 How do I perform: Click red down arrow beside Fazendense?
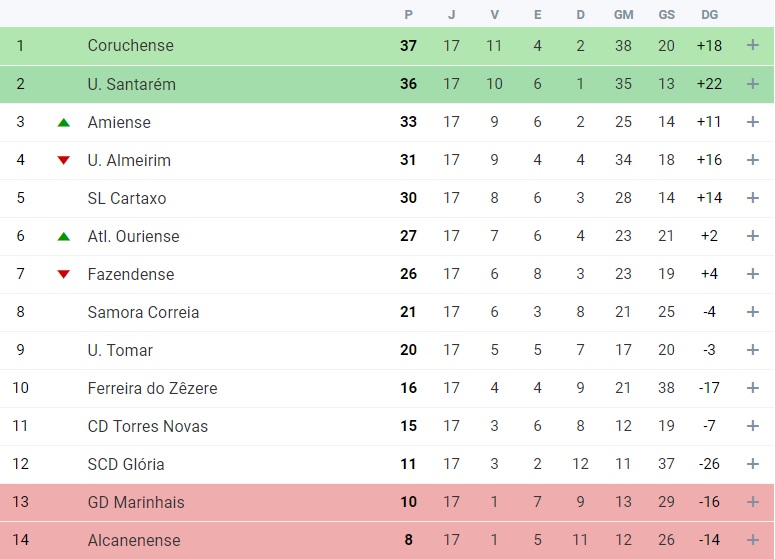(x=63, y=274)
